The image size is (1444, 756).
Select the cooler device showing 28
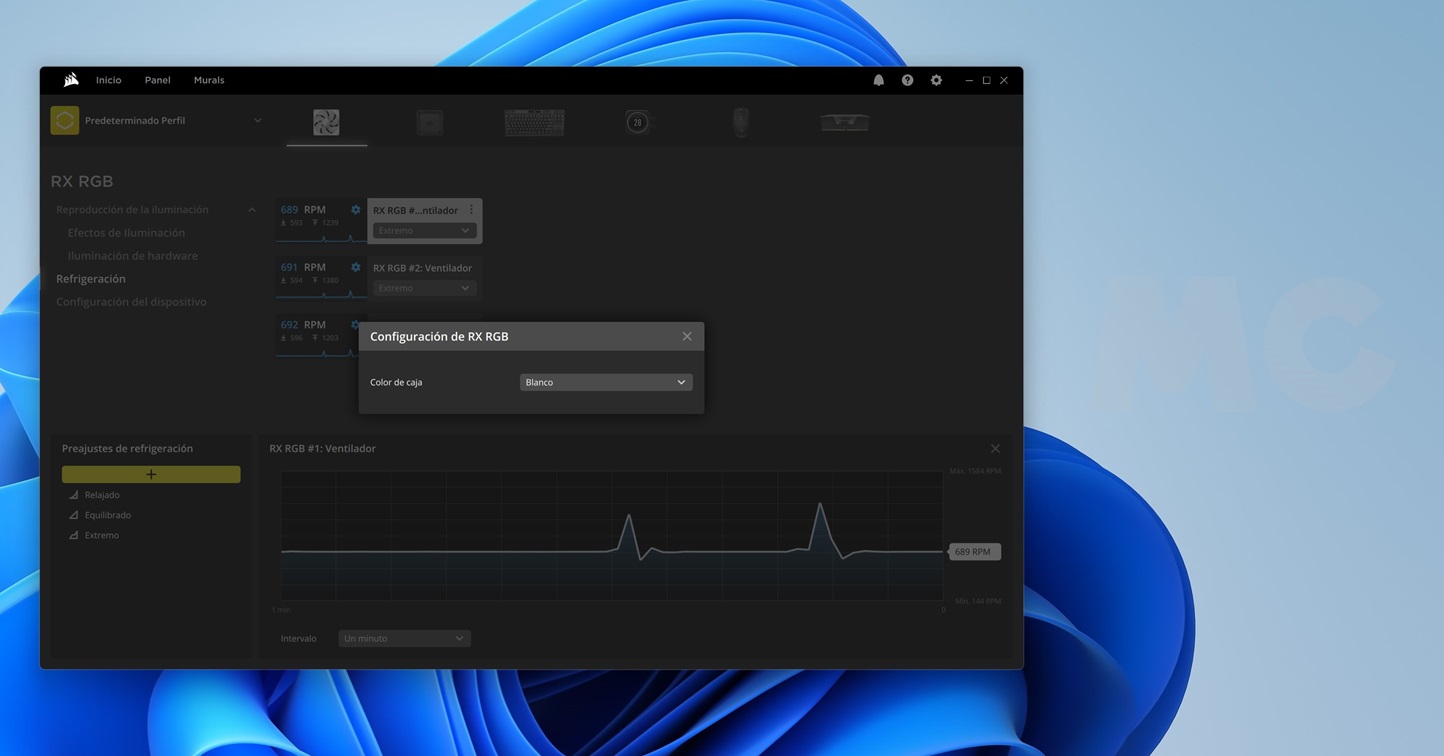tap(637, 122)
